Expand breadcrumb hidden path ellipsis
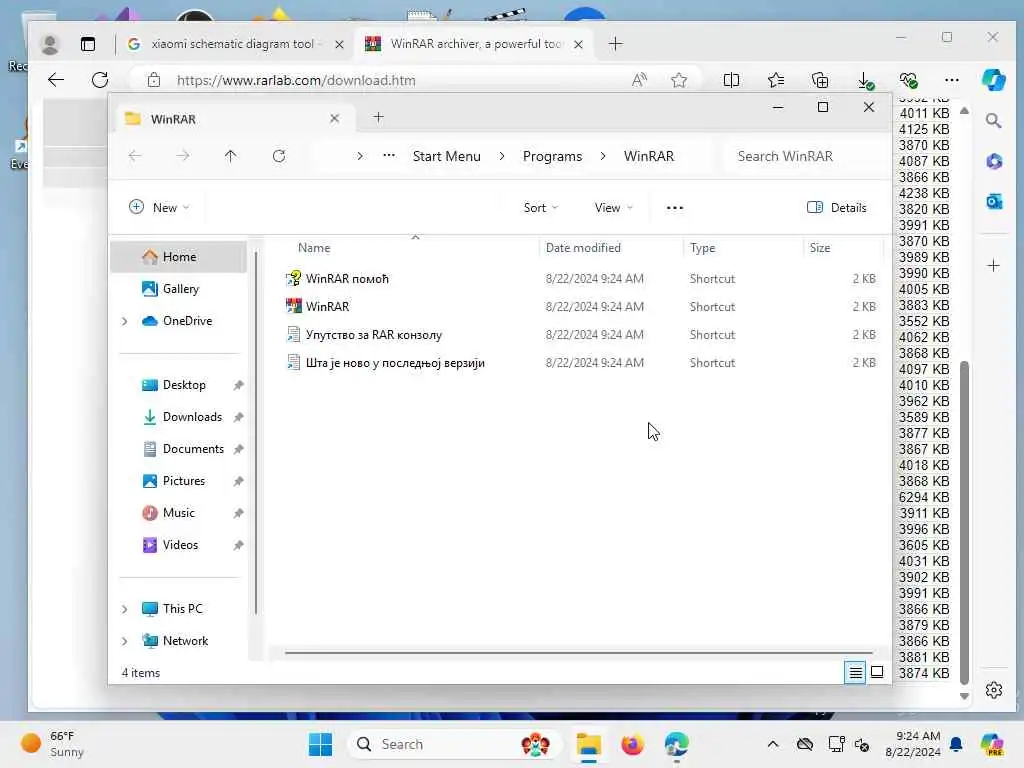Viewport: 1024px width, 768px height. (389, 155)
